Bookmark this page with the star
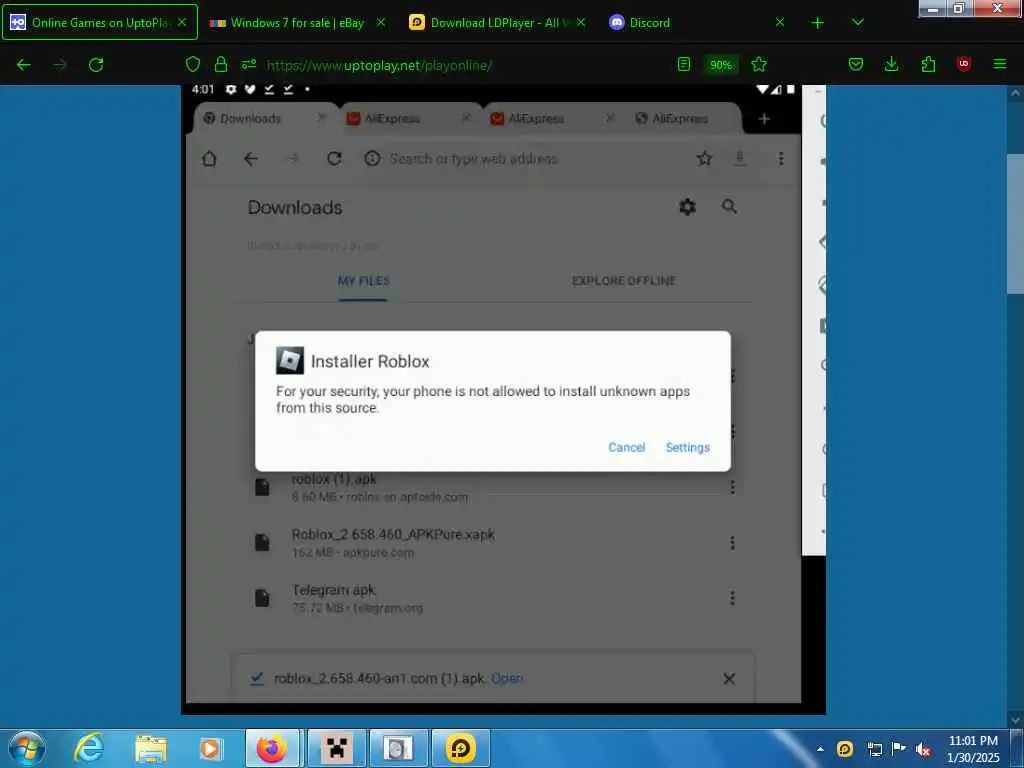The width and height of the screenshot is (1024, 768). pyautogui.click(x=759, y=65)
